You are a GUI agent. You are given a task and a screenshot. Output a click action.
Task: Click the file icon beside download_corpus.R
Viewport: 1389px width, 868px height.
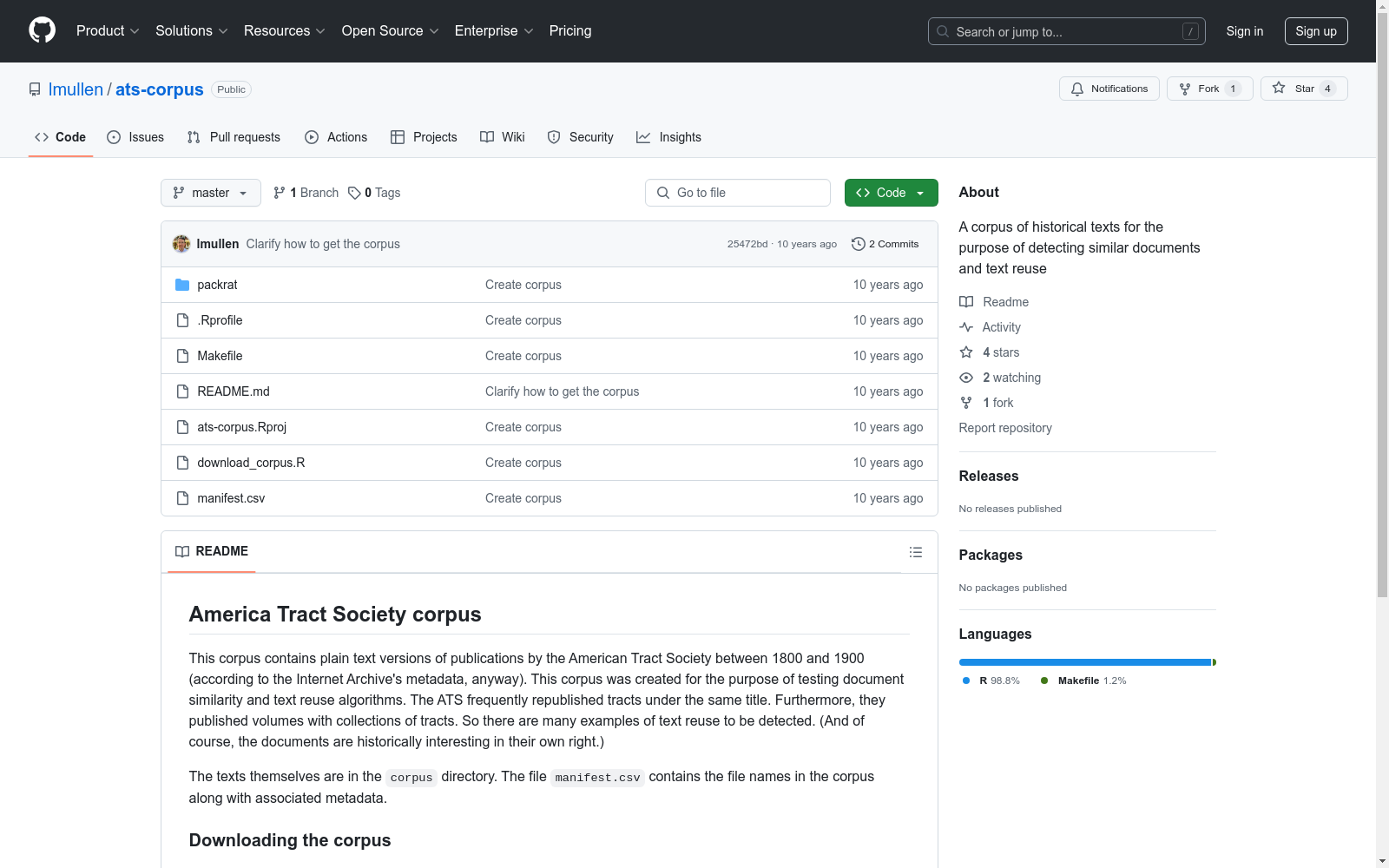(182, 463)
